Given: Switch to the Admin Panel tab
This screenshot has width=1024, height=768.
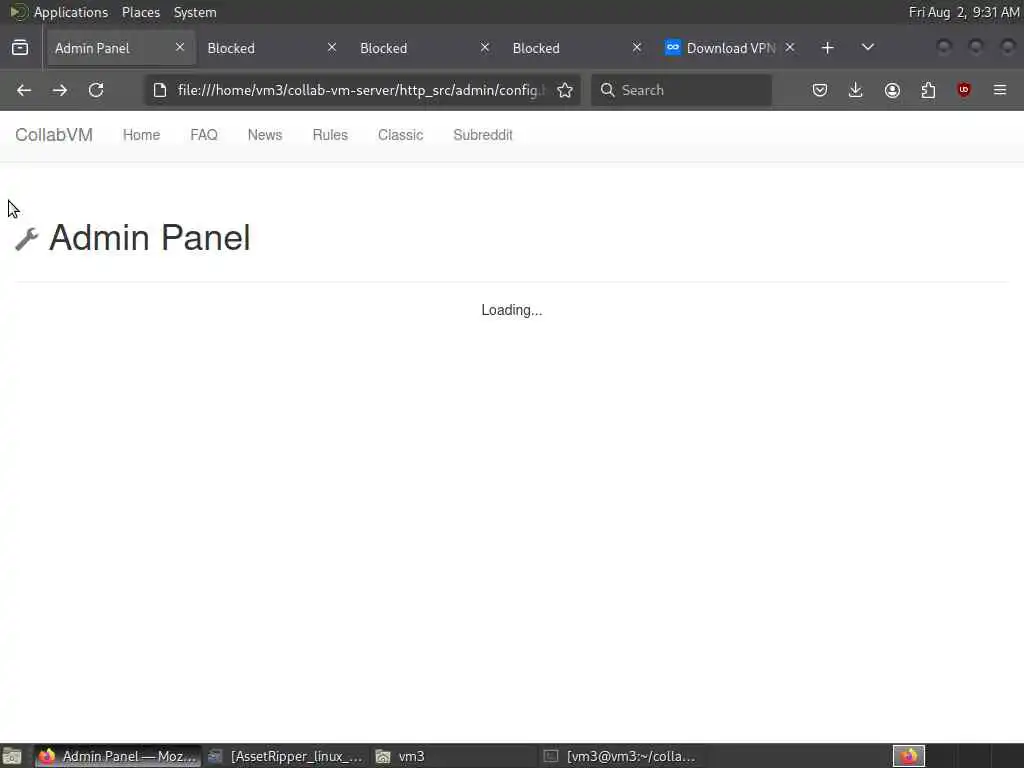Looking at the screenshot, I should click(x=120, y=48).
